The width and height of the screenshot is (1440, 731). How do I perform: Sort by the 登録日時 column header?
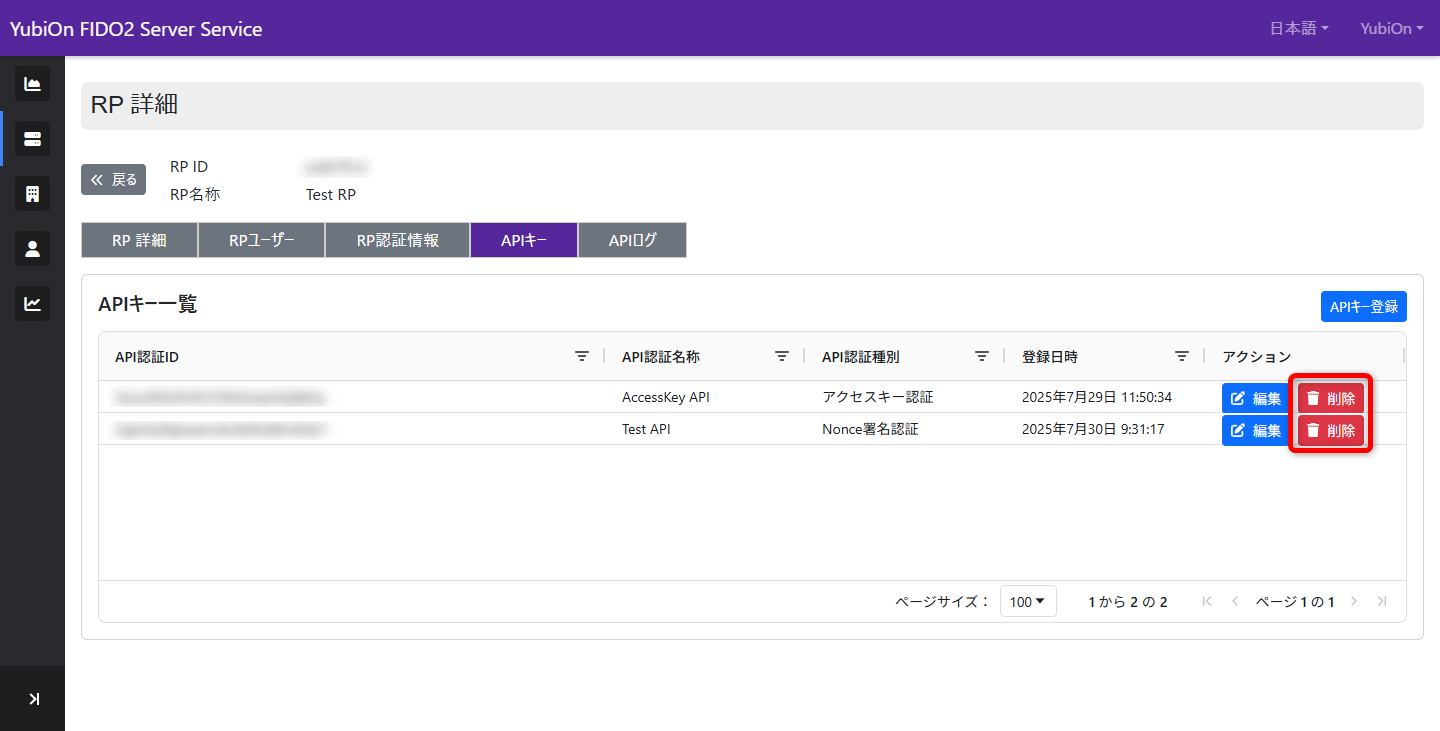coord(1050,357)
